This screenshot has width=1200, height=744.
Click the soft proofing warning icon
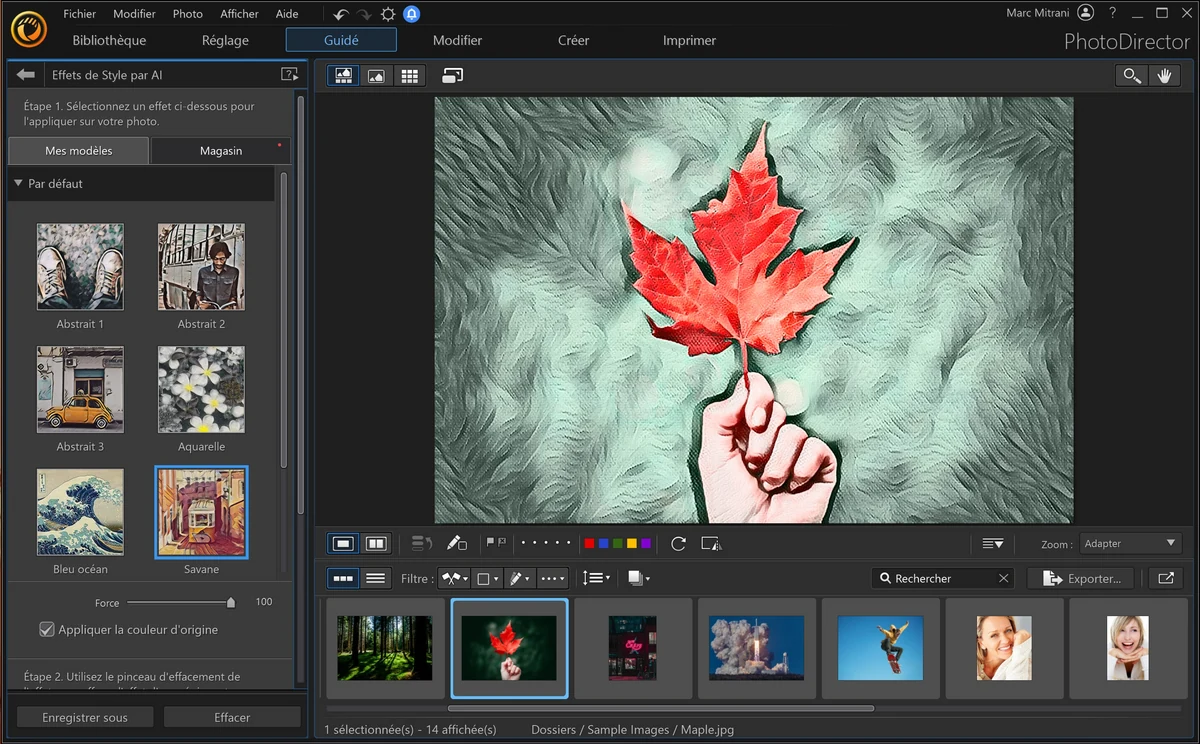(x=711, y=543)
